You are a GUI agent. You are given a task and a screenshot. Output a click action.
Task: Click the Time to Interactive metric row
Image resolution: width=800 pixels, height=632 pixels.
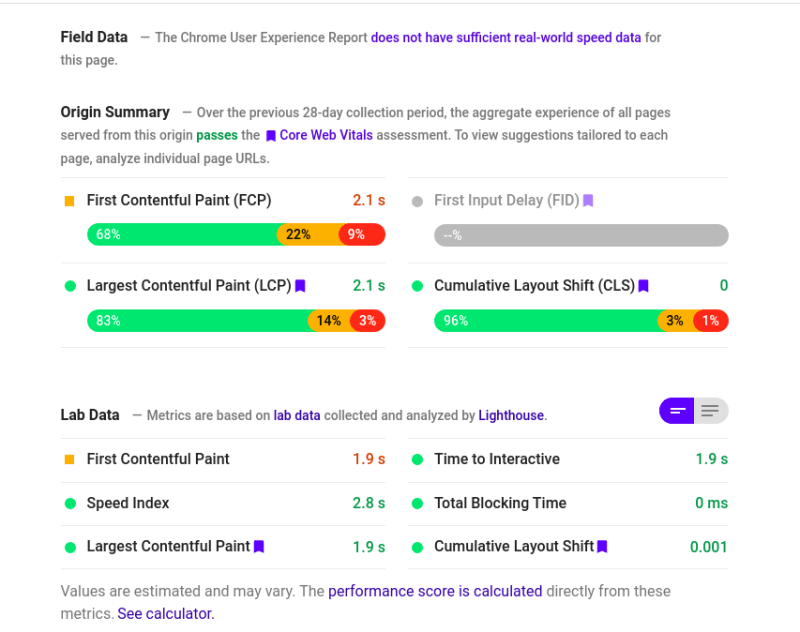pyautogui.click(x=568, y=460)
